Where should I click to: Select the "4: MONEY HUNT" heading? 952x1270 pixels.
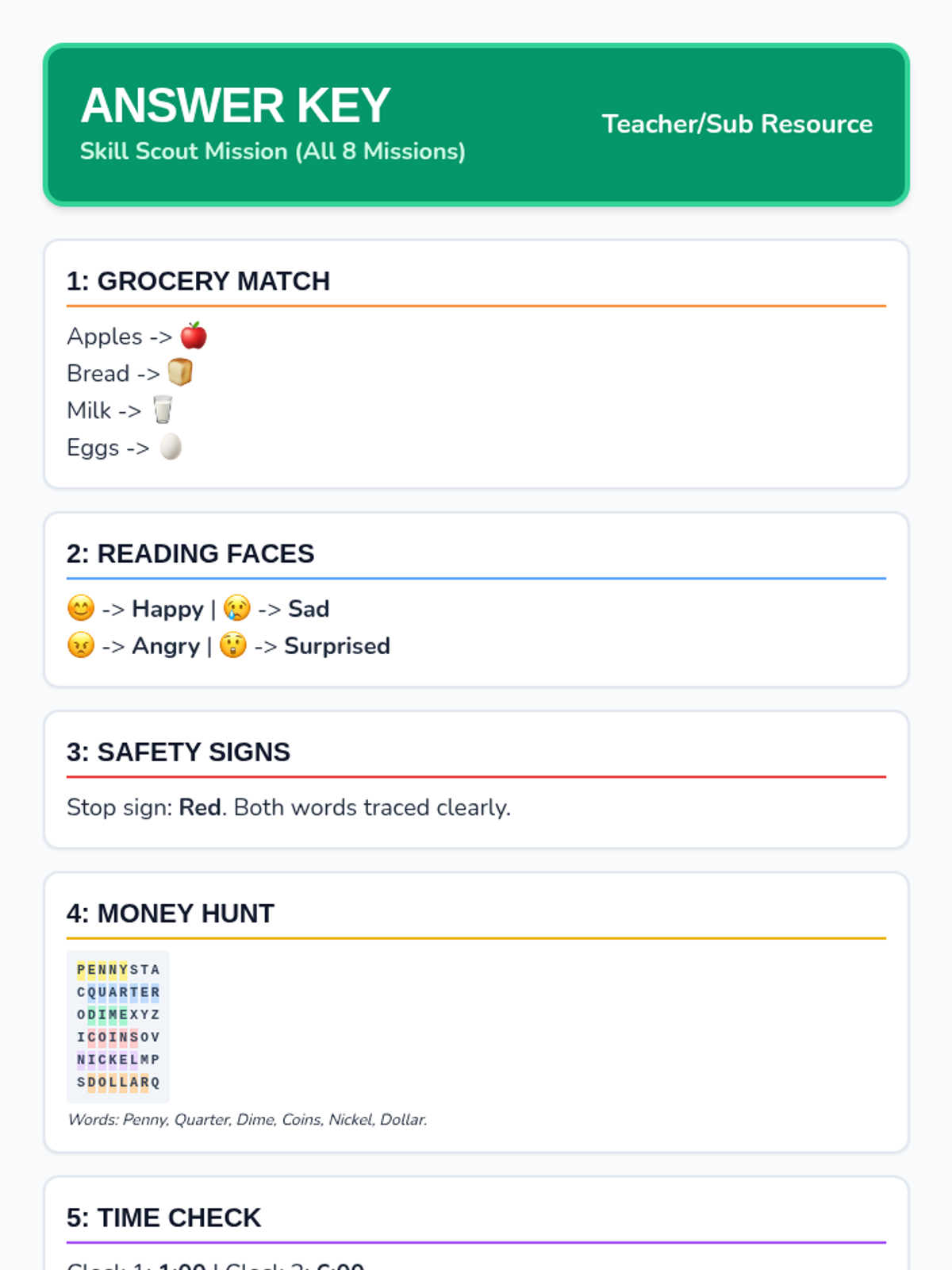click(x=171, y=914)
